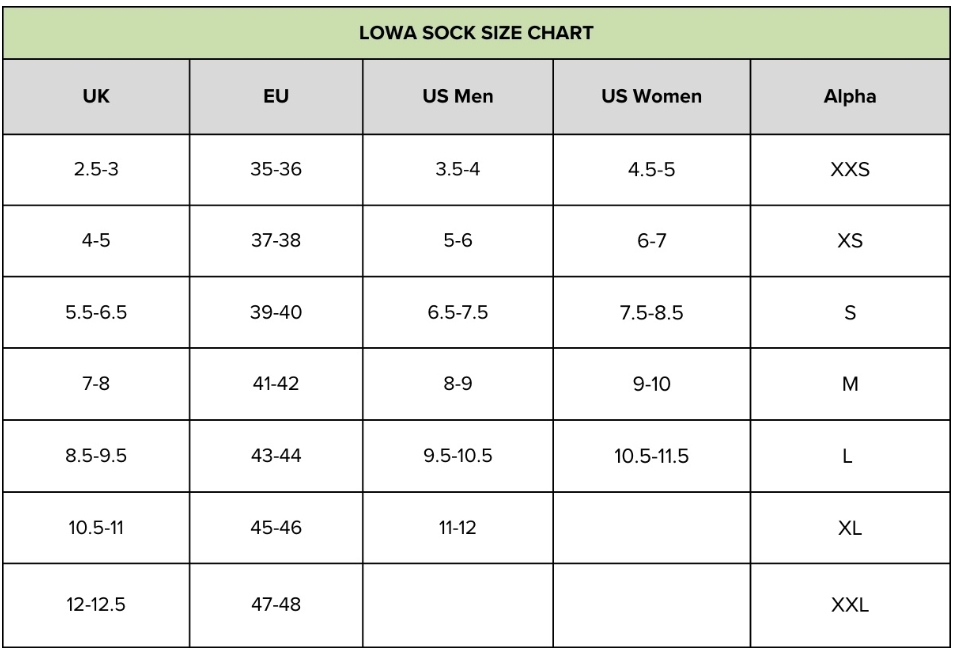Click the LOWA SOCK SIZE CHART title

tap(476, 32)
